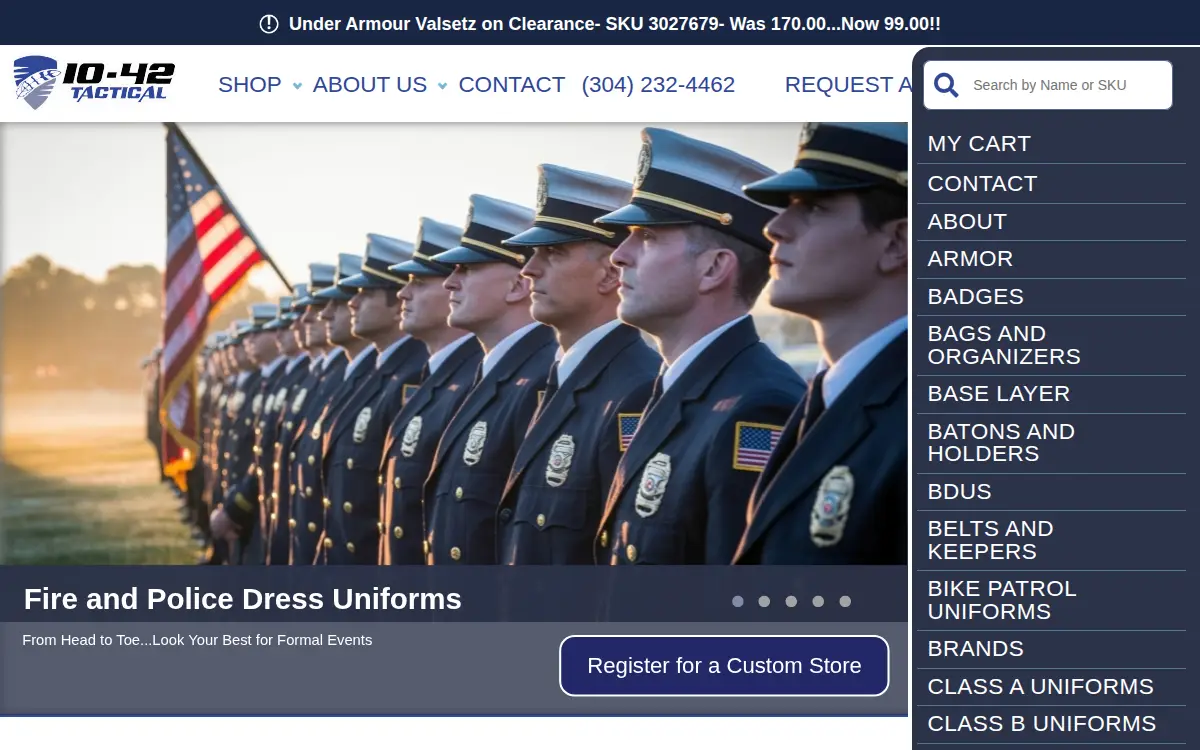
Task: Select the fifth carousel slide dot
Action: point(845,601)
